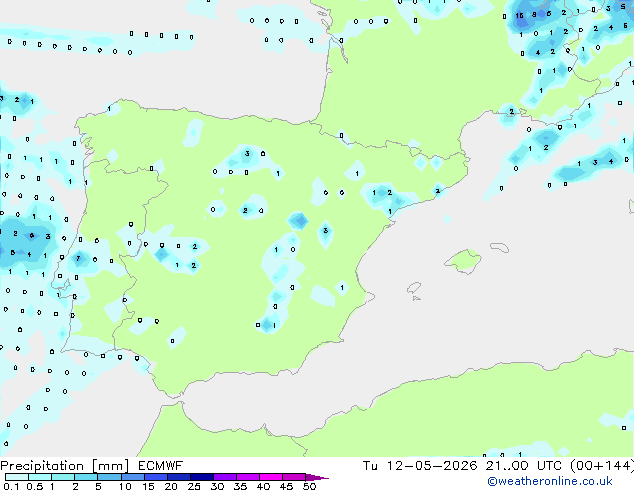This screenshot has height=490, width=634.
Task: Click the 40–45 mm magenta legend swatch
Action: 271,477
